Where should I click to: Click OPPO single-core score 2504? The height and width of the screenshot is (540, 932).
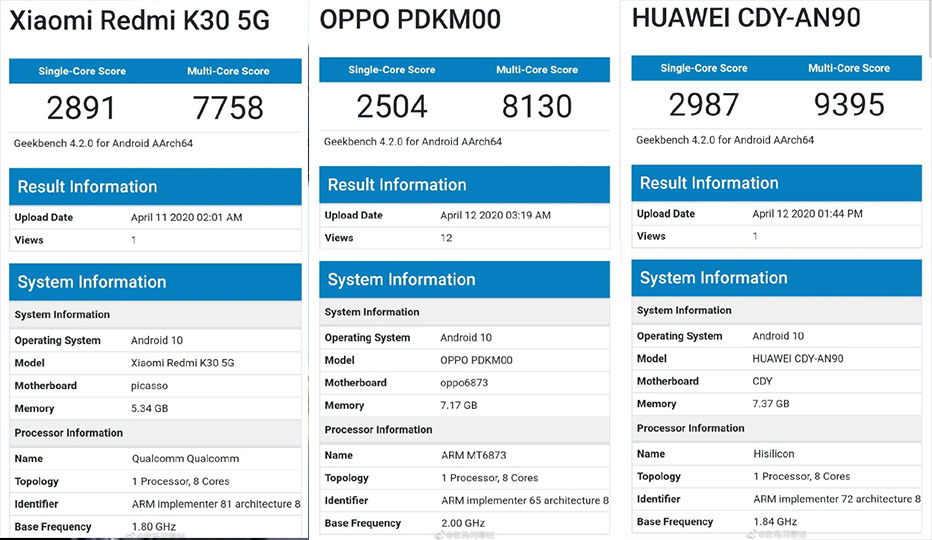(x=392, y=106)
